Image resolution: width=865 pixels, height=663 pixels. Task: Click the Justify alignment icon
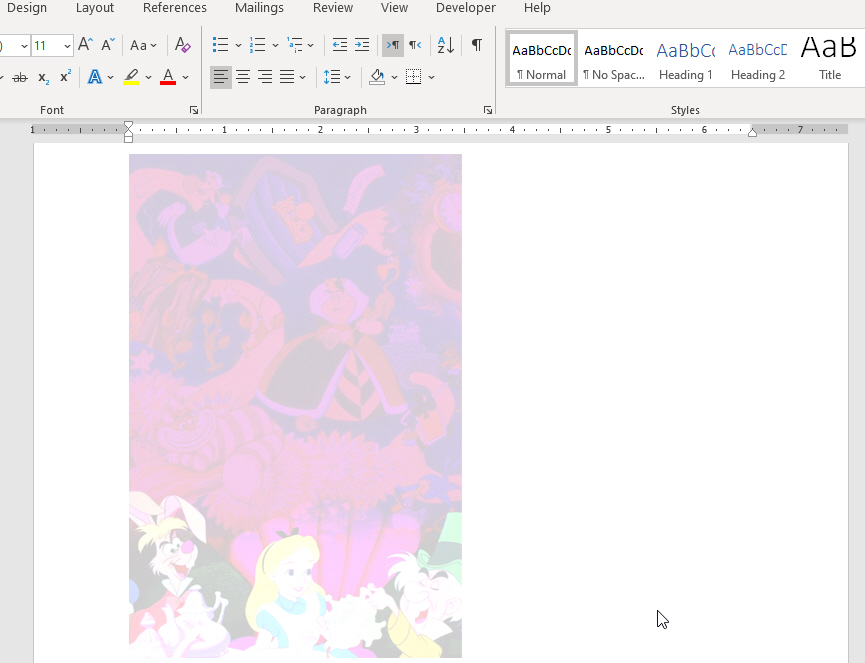287,77
